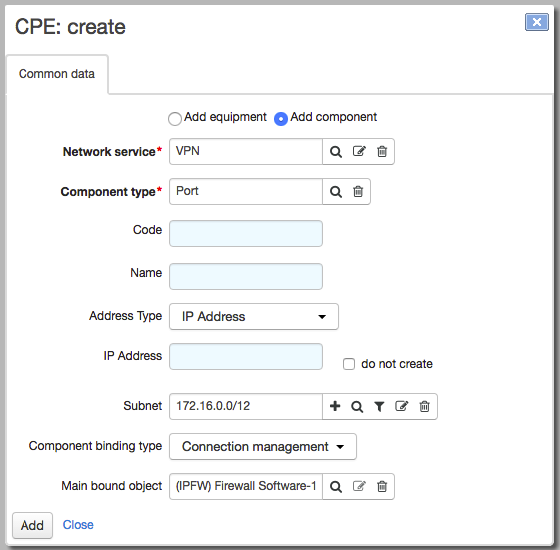Clear the Network service field with trash icon
Image resolution: width=560 pixels, height=550 pixels.
click(x=382, y=151)
